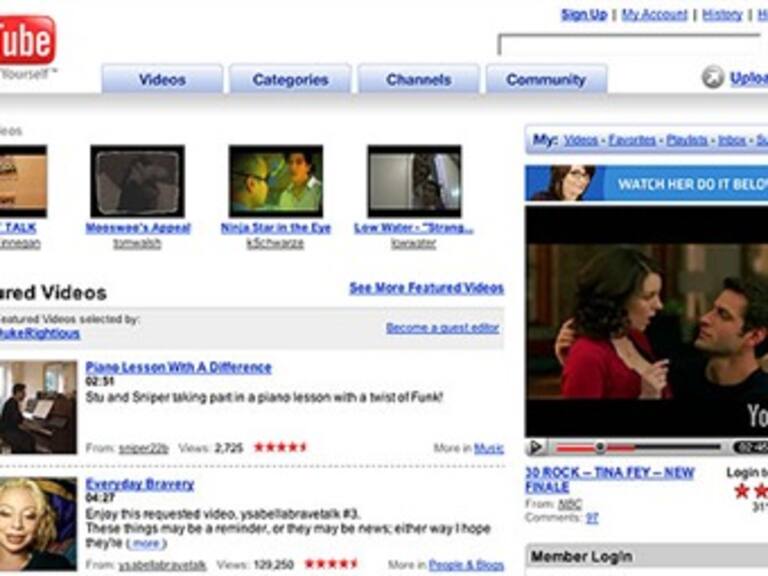The height and width of the screenshot is (576, 768).
Task: Open Everyday Bravery title link
Action: (140, 484)
